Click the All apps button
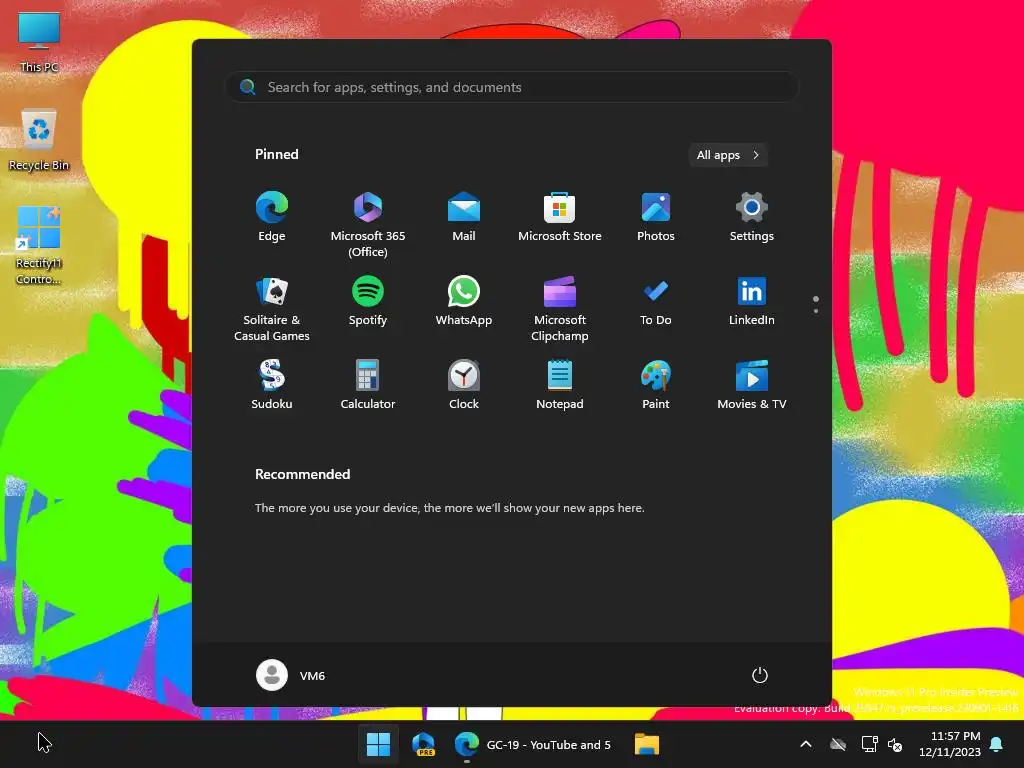Viewport: 1024px width, 768px height. point(728,155)
